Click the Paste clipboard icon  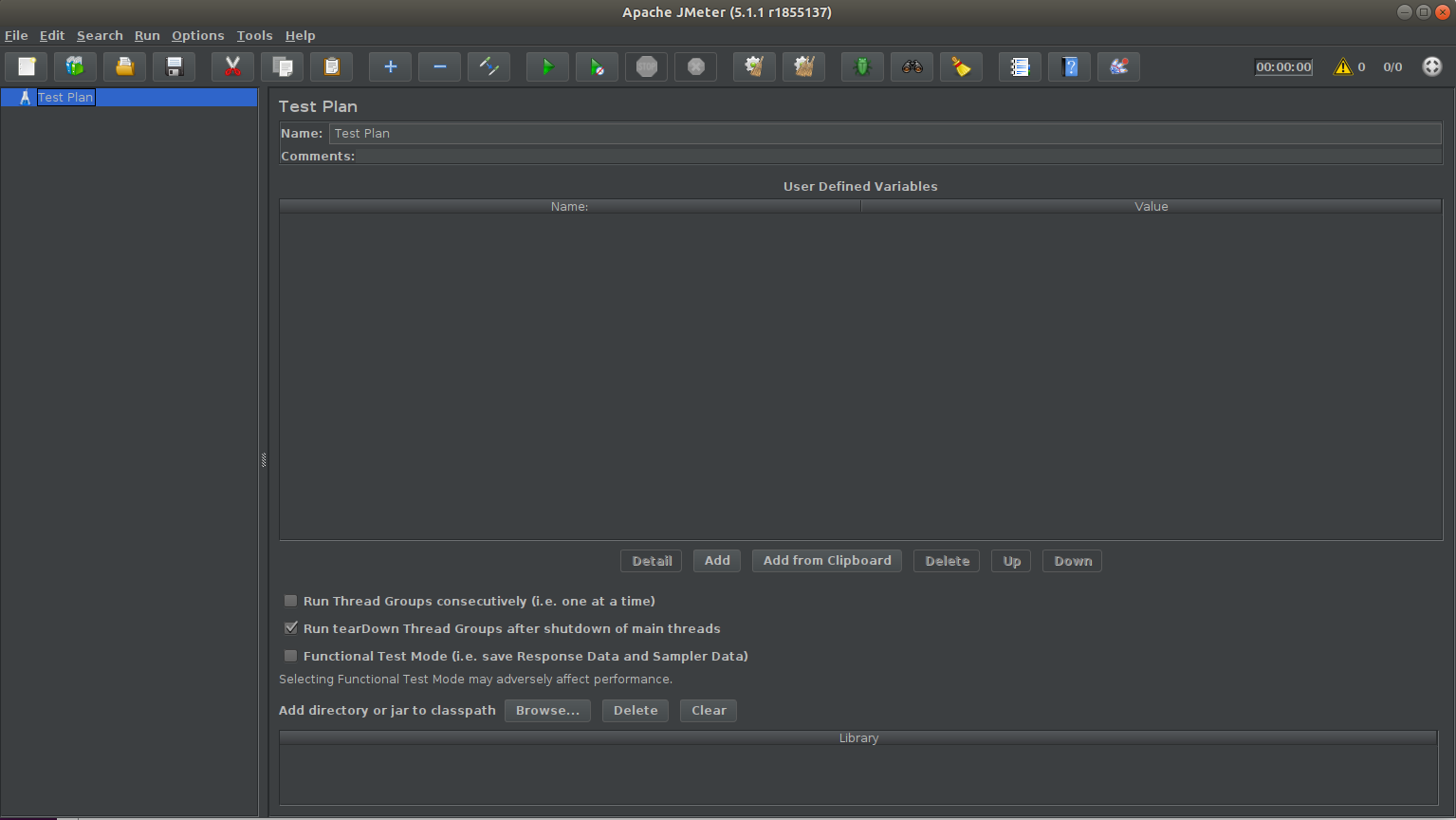coord(332,66)
